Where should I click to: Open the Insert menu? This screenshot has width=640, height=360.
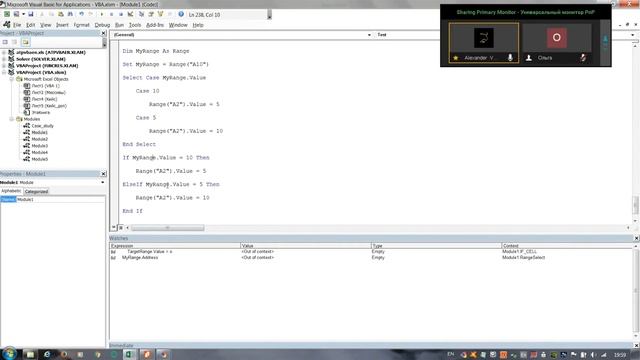62,25
